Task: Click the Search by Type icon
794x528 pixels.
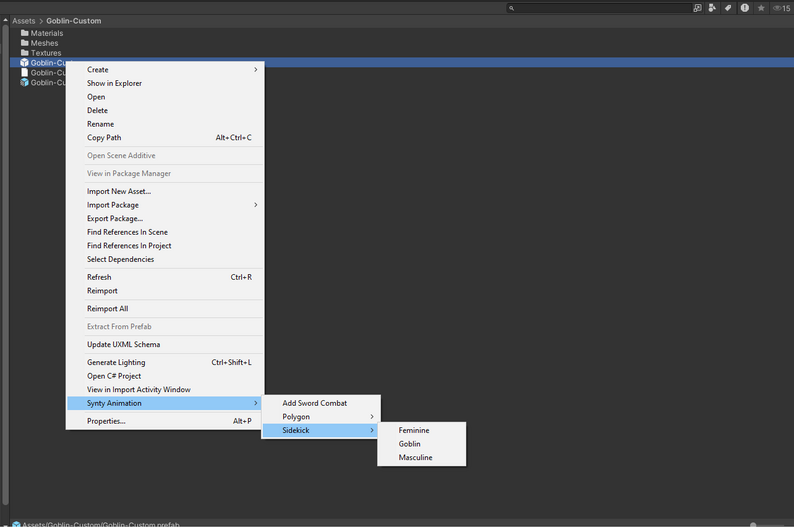Action: point(712,8)
